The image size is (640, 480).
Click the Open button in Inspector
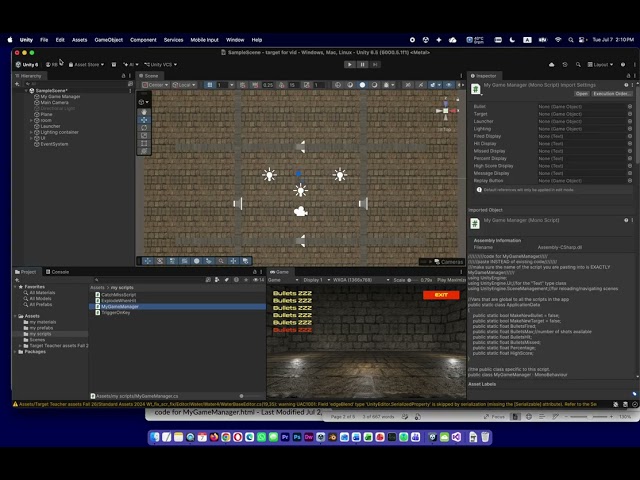(582, 94)
